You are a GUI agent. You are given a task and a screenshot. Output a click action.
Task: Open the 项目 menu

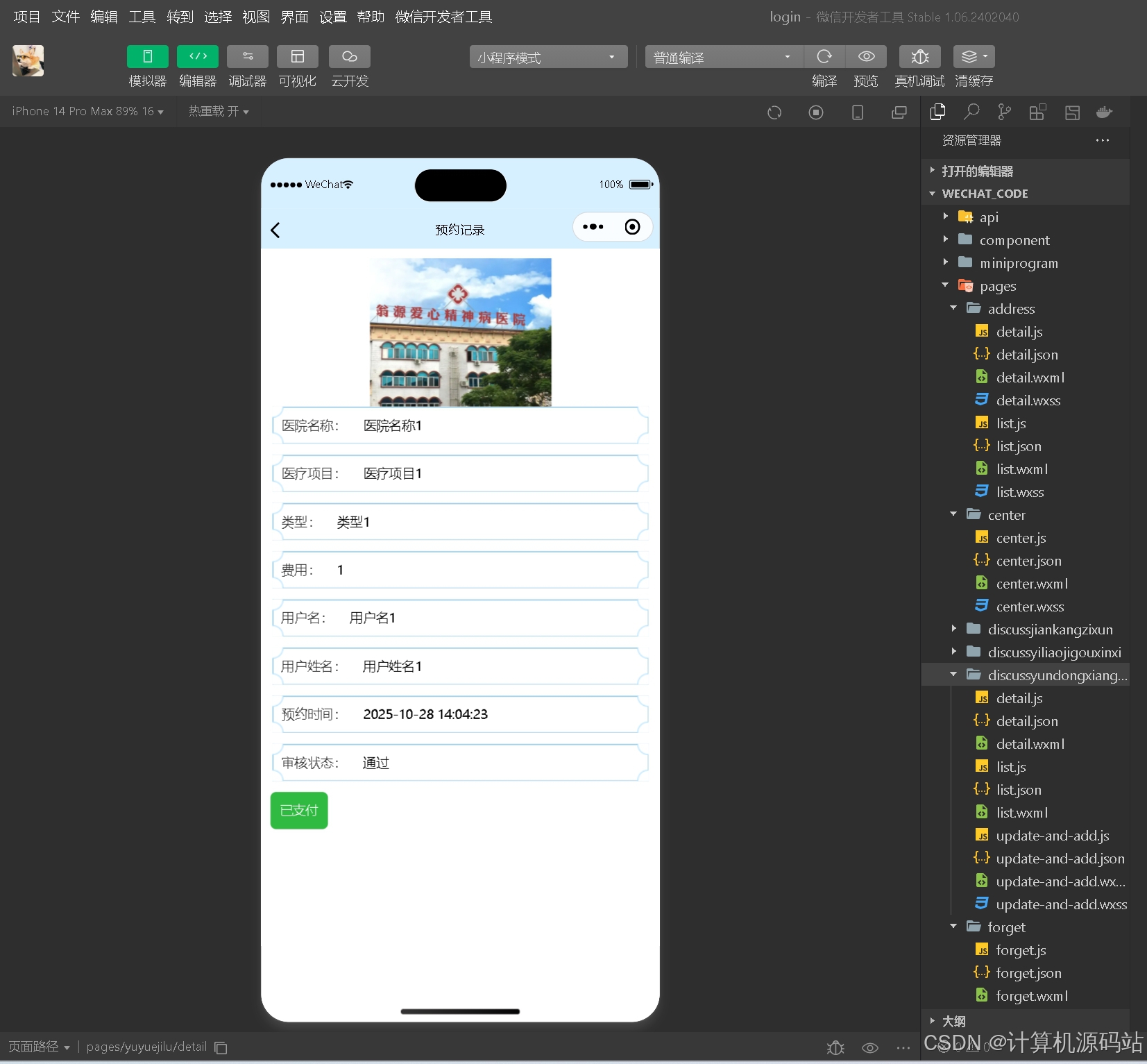coord(27,17)
